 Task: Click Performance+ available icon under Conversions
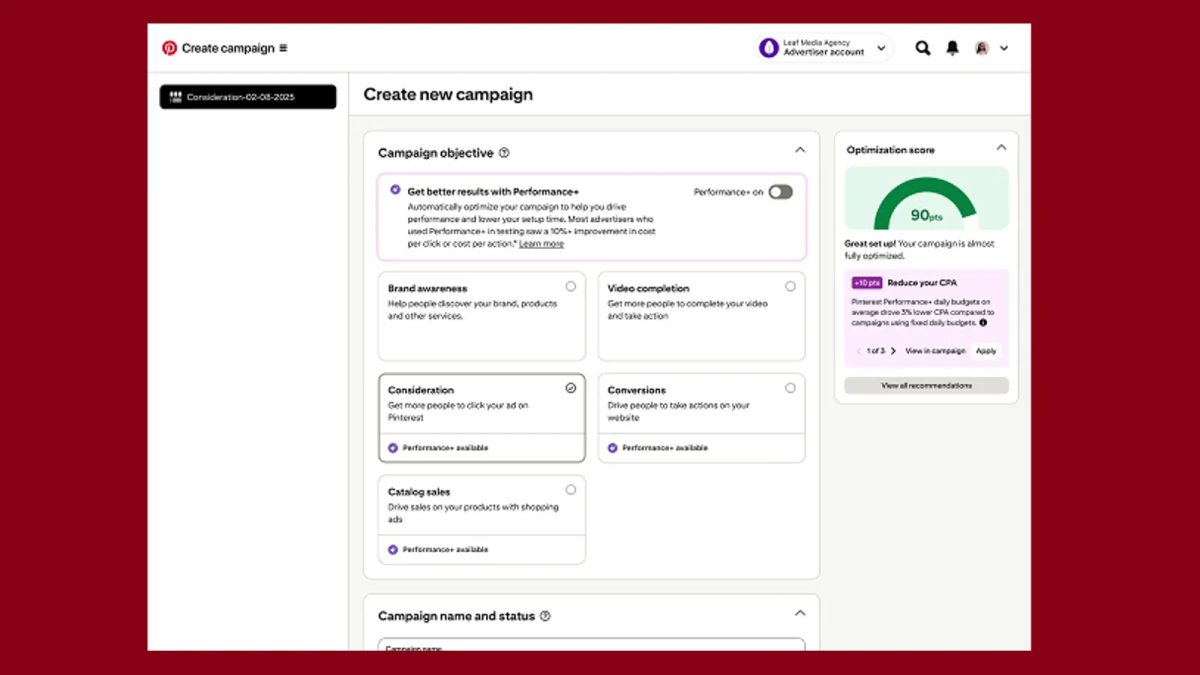click(612, 448)
